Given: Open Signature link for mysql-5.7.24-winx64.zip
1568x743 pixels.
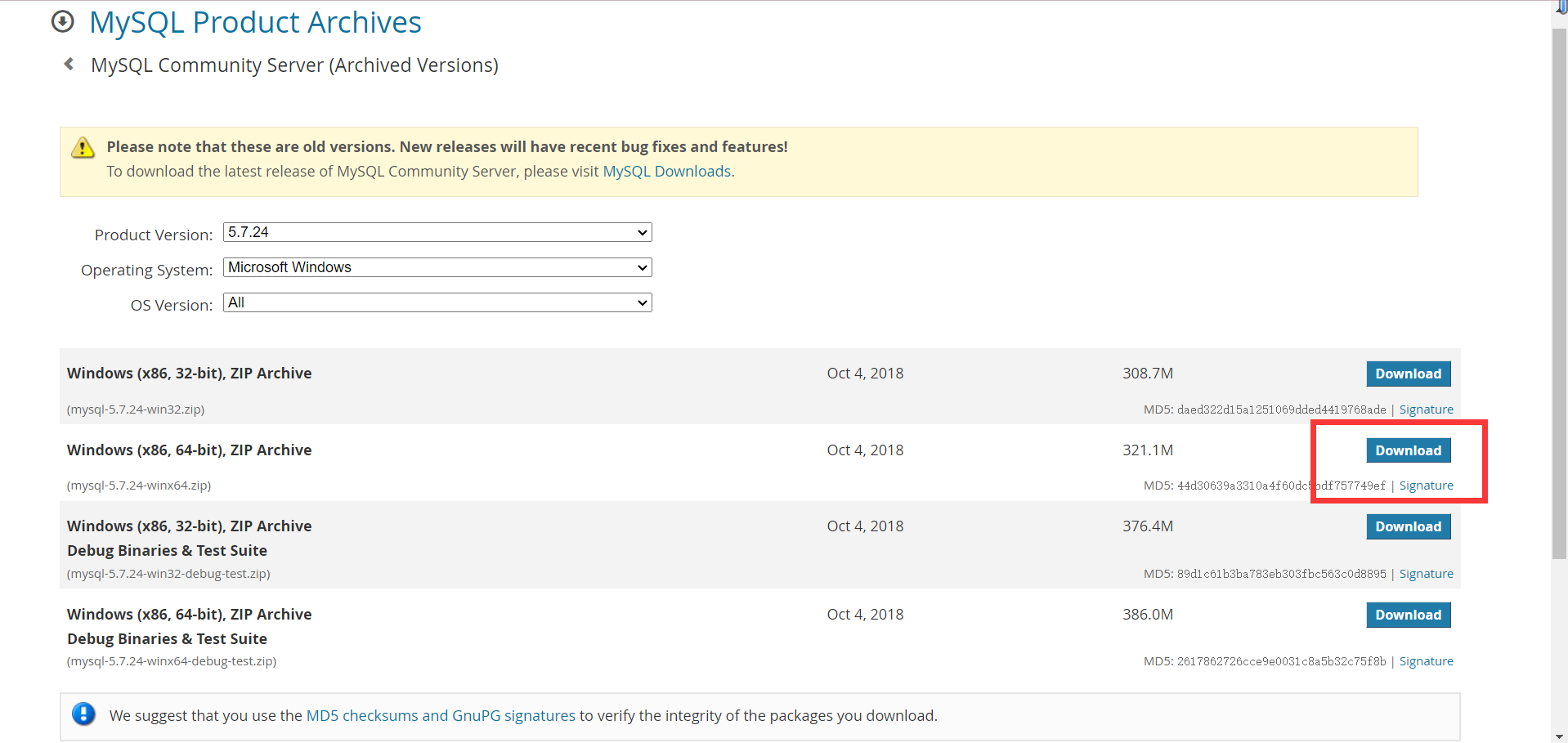Looking at the screenshot, I should tap(1427, 486).
